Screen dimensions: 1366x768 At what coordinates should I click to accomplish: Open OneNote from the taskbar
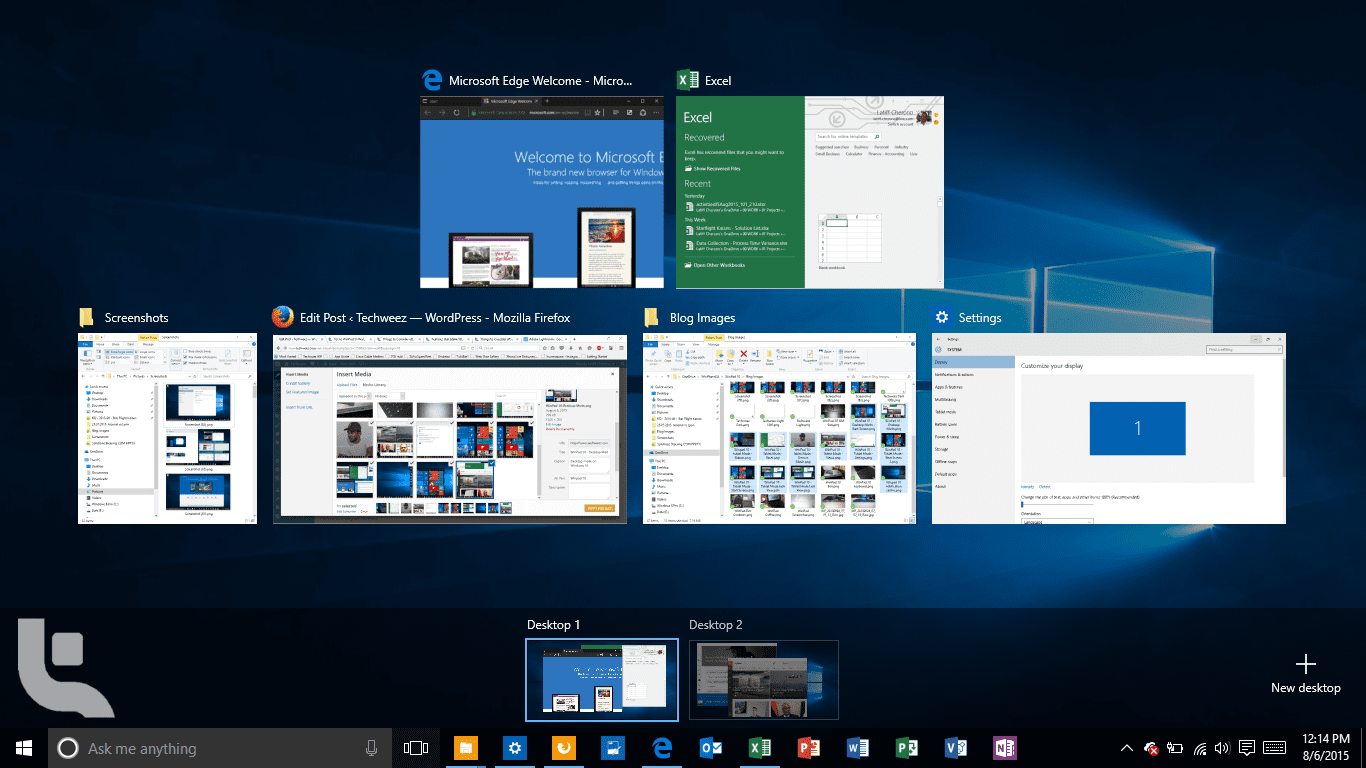(x=1004, y=748)
